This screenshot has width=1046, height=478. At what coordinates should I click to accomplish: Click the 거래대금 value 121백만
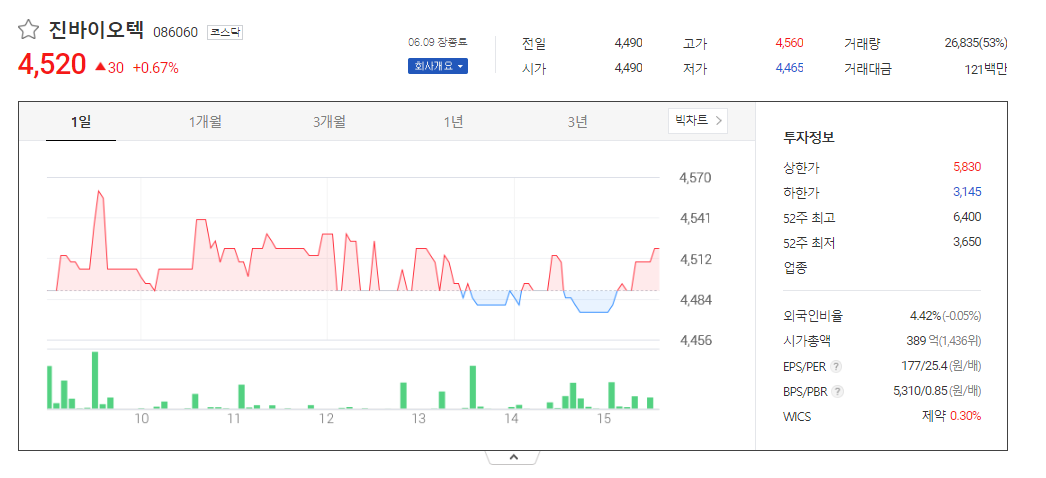[x=986, y=68]
